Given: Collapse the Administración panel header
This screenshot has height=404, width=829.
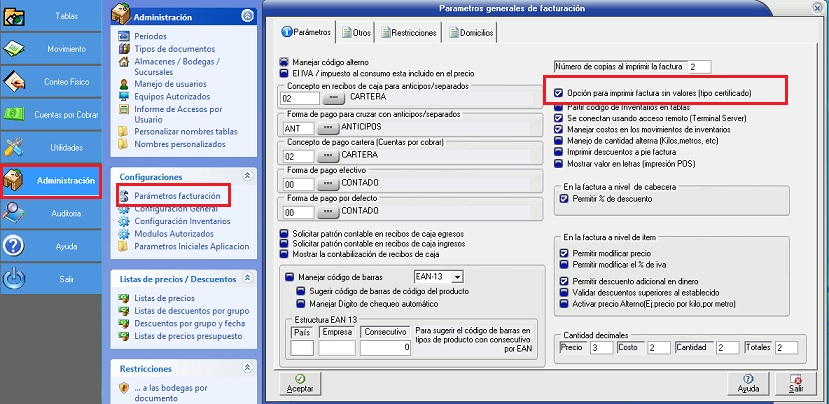Looking at the screenshot, I should (247, 17).
